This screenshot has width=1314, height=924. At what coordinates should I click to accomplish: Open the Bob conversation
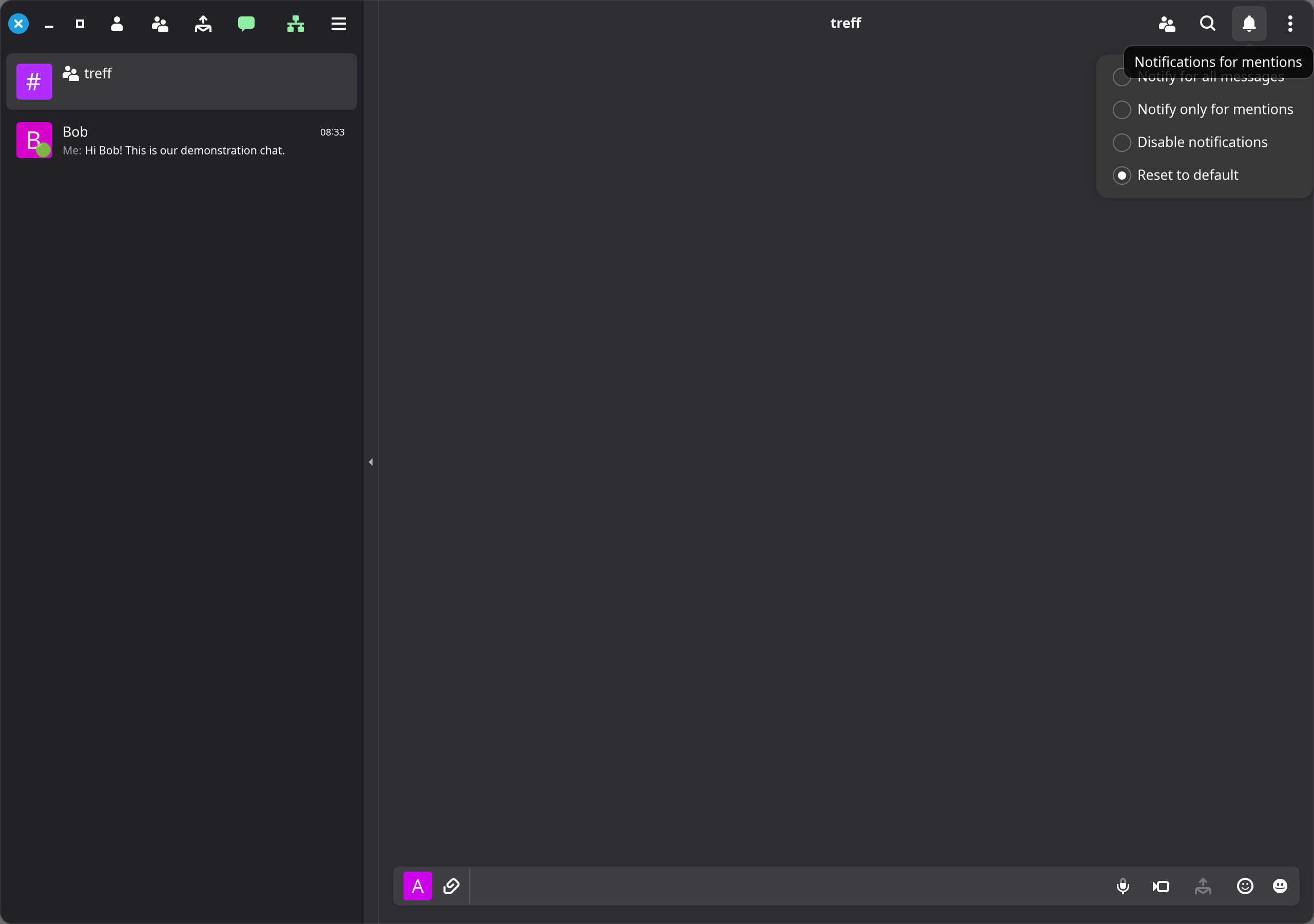coord(181,140)
